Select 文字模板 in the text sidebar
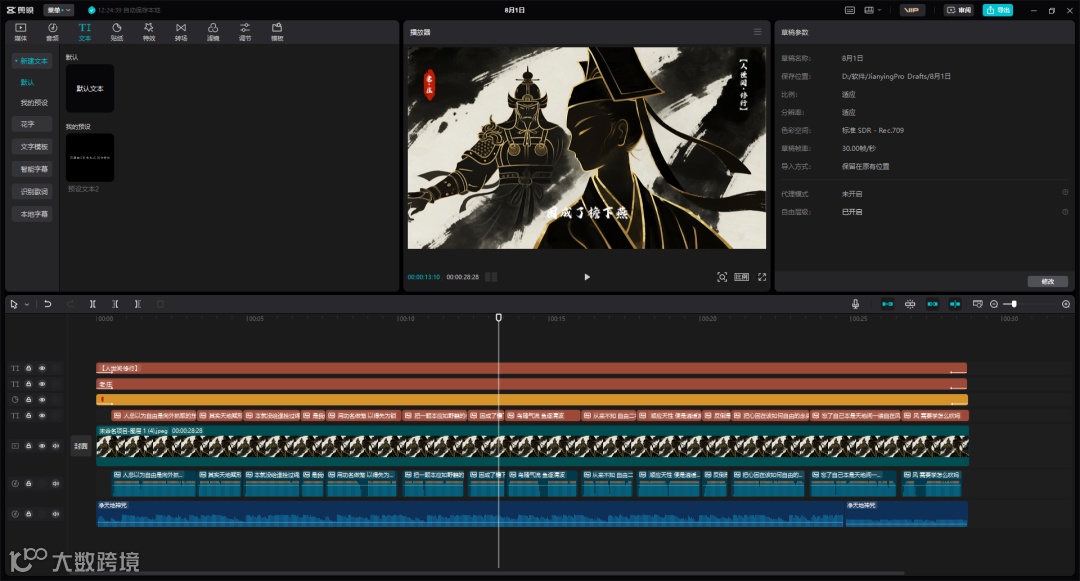1080x581 pixels. click(34, 147)
